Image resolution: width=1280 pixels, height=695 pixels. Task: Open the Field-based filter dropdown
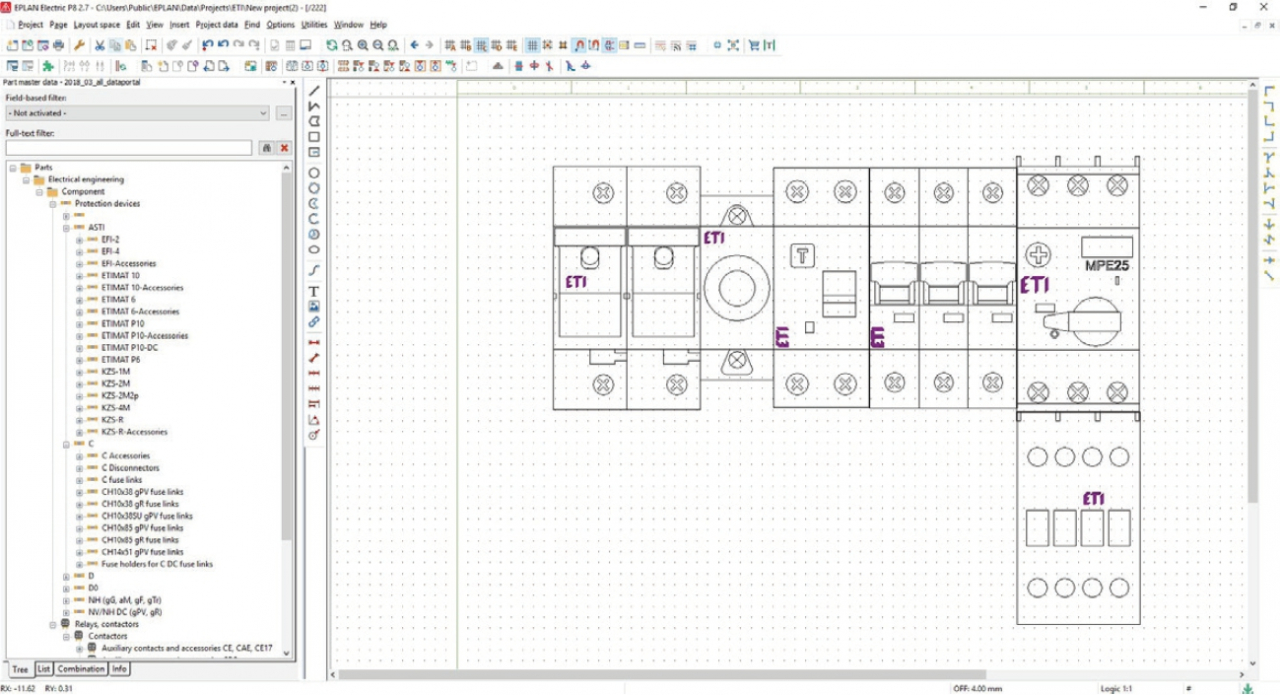[x=138, y=113]
